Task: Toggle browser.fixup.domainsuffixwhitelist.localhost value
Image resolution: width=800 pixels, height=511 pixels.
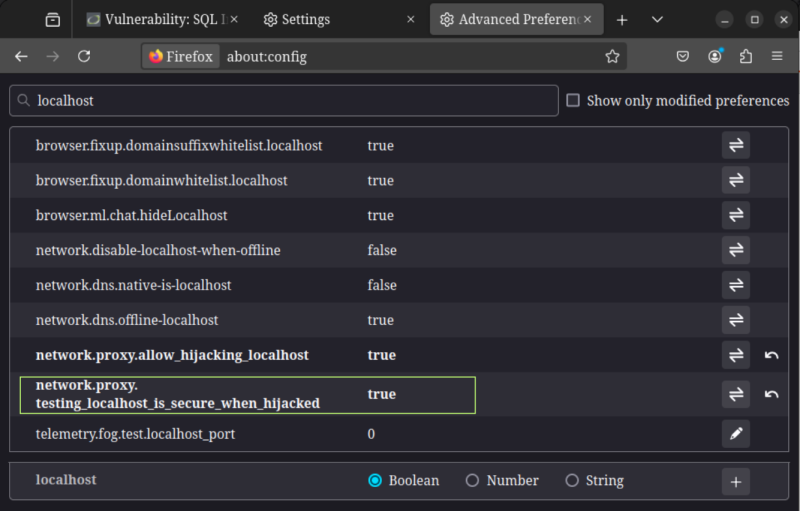Action: [x=736, y=145]
